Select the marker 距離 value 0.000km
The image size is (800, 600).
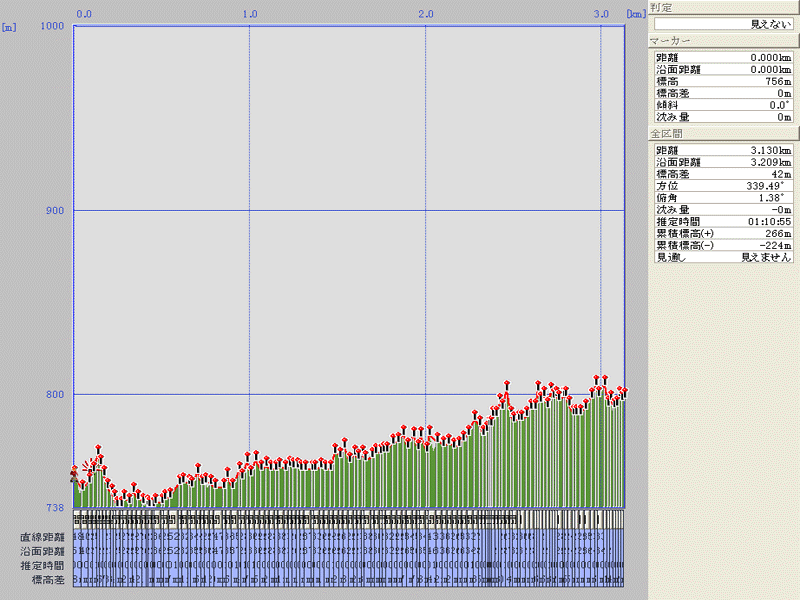pos(770,58)
